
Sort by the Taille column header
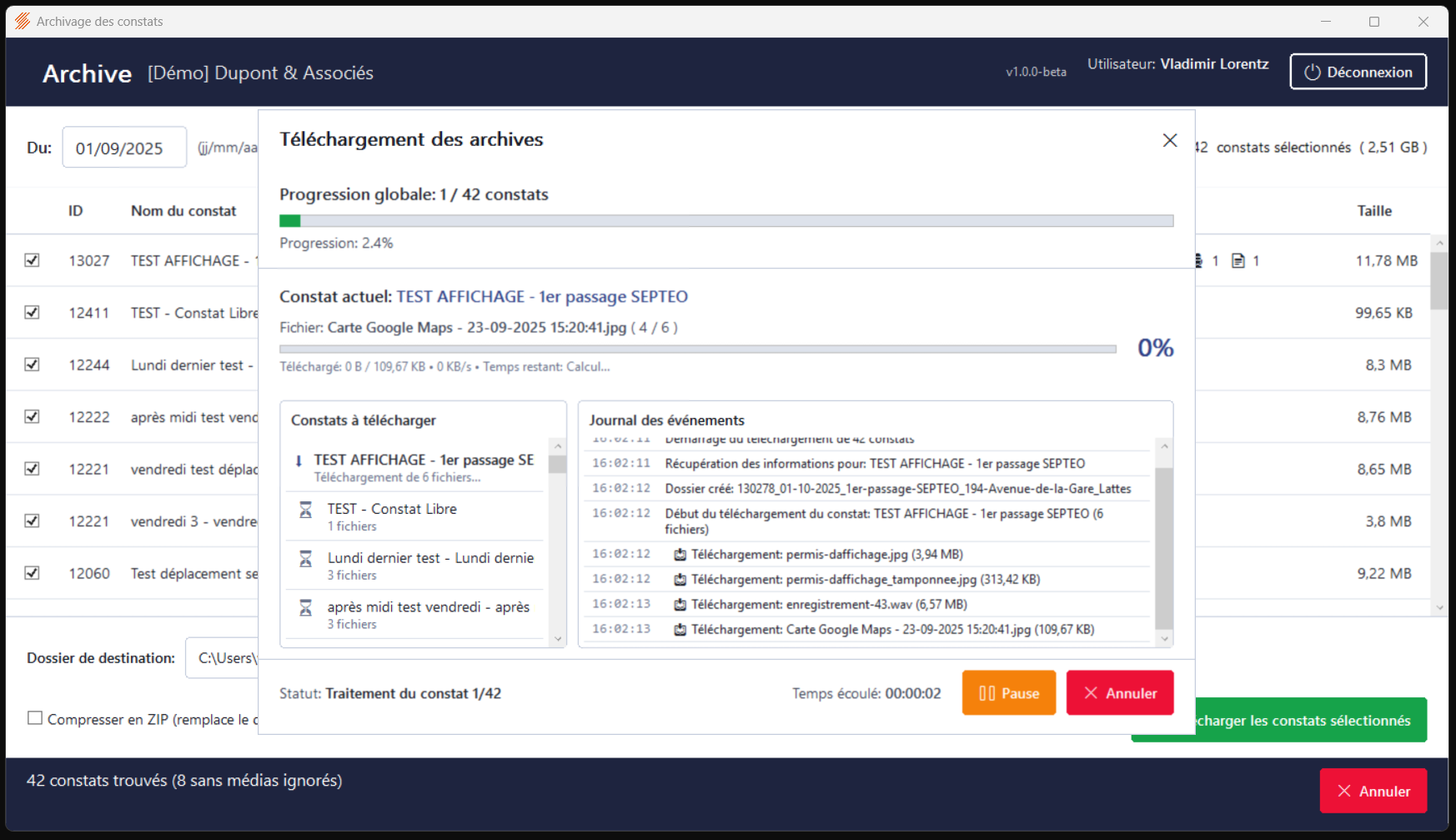1373,211
